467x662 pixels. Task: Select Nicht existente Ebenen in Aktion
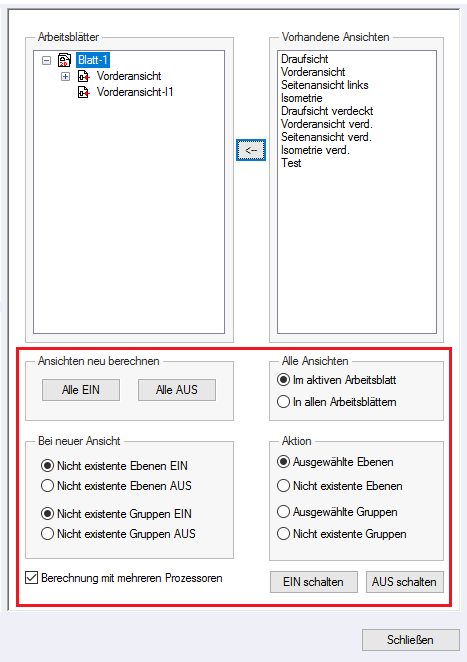pyautogui.click(x=283, y=486)
